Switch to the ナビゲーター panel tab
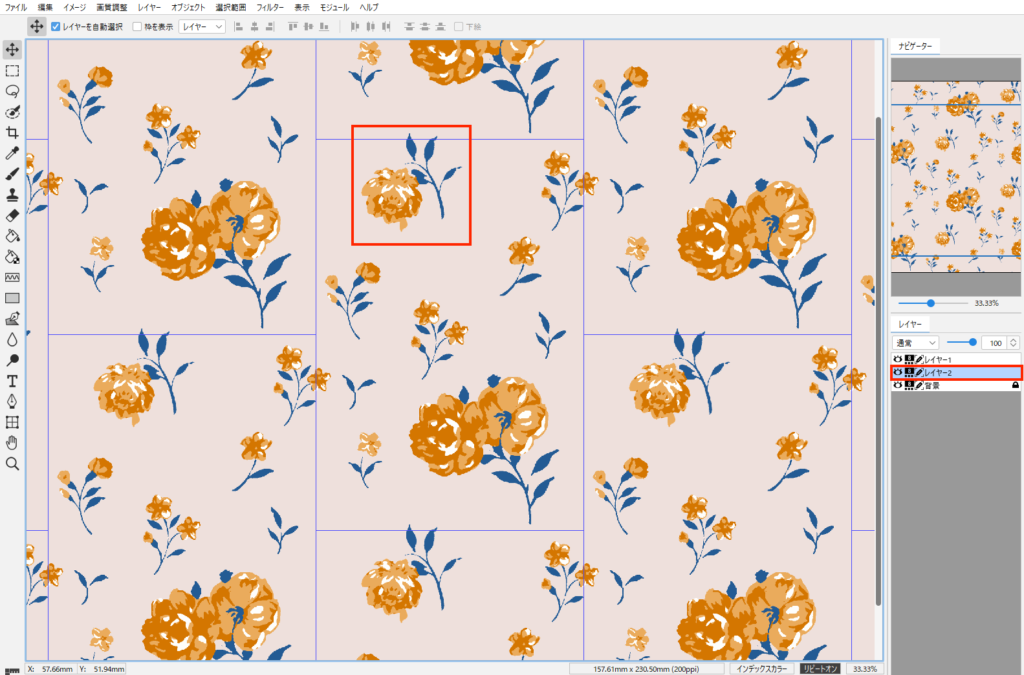1024x675 pixels. (915, 46)
